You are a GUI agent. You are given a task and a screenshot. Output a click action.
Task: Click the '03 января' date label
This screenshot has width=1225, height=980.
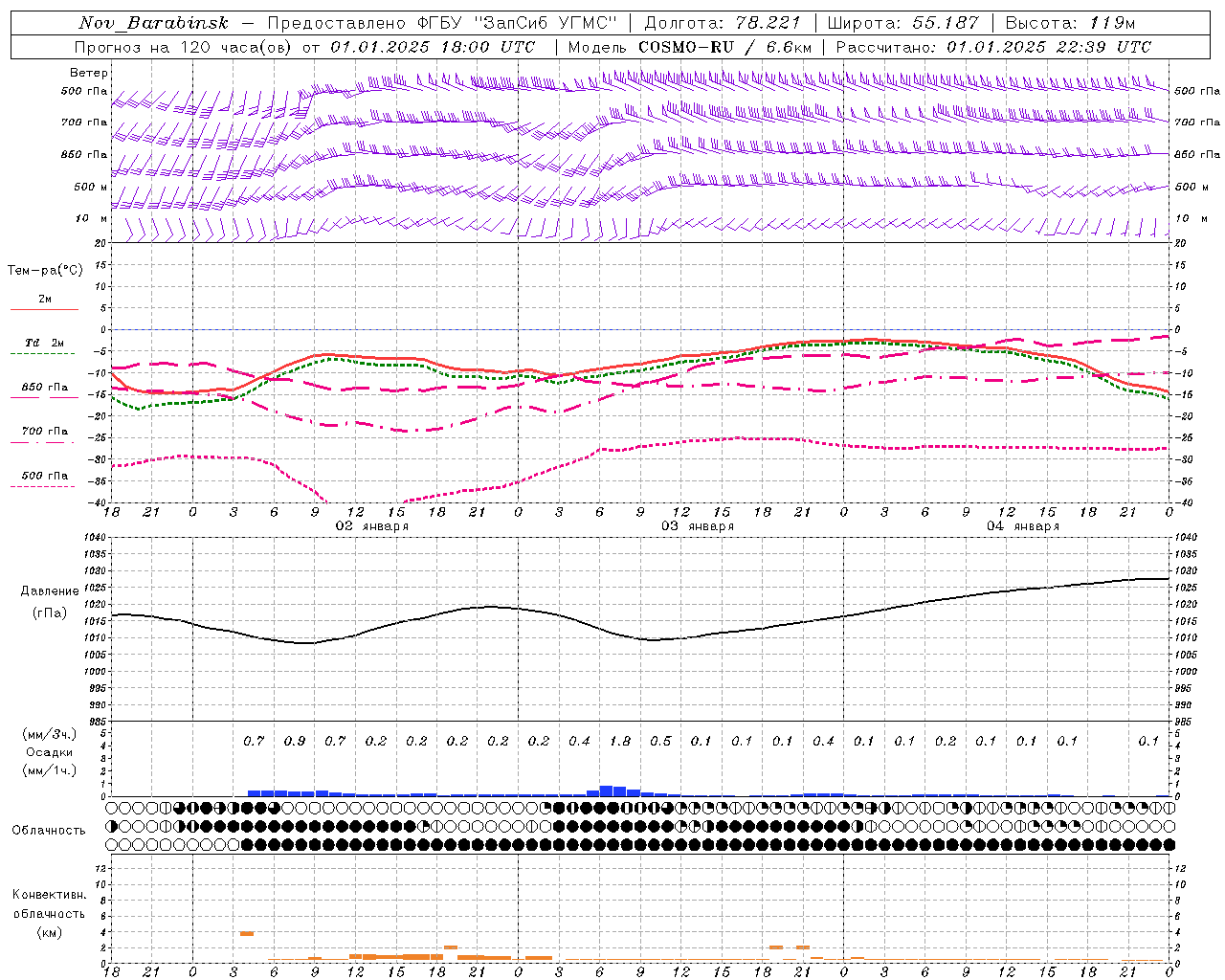tap(698, 526)
